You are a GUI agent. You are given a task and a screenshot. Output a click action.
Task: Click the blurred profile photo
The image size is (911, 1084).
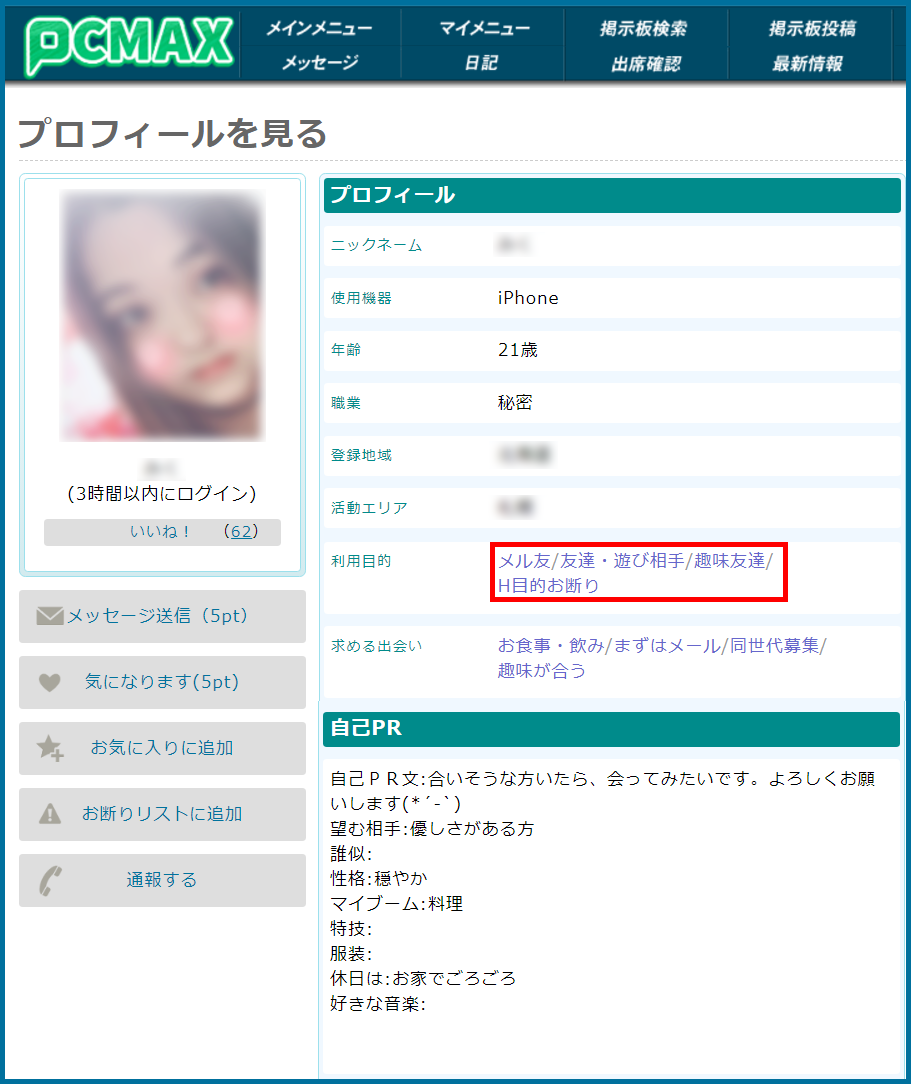[x=162, y=316]
